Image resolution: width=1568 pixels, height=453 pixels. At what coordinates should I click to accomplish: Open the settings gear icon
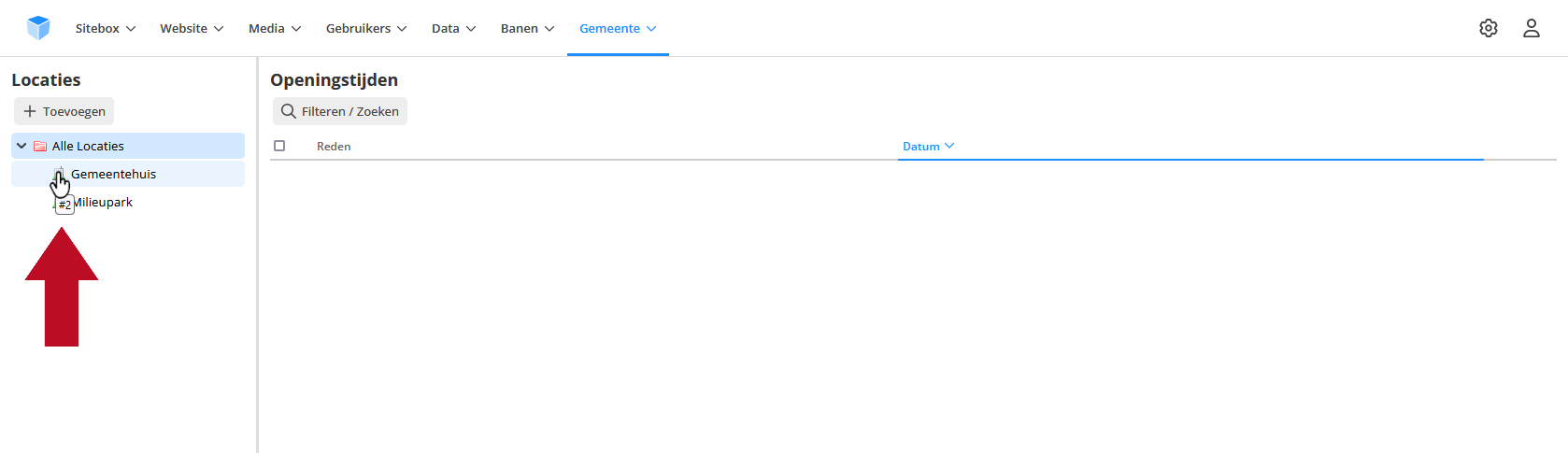pos(1489,28)
